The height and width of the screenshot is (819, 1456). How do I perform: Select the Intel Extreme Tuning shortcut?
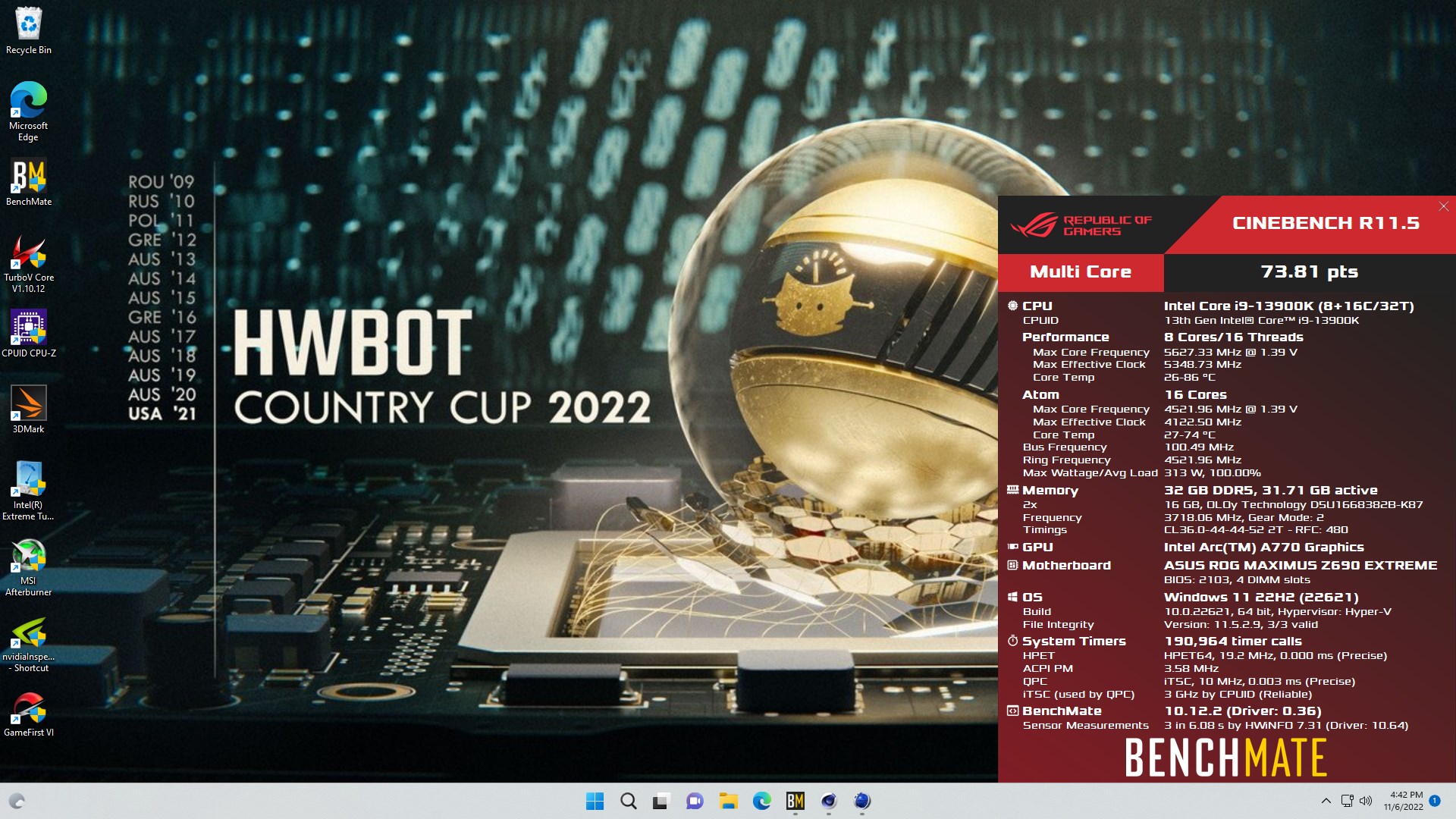[x=29, y=491]
